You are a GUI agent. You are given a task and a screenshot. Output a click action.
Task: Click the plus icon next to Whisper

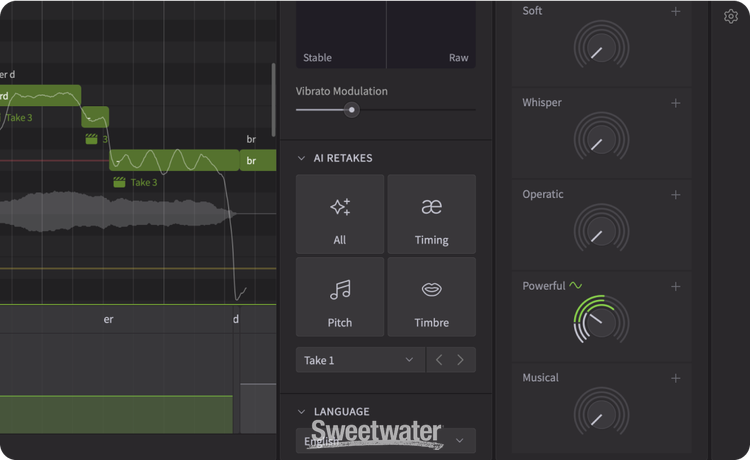(676, 103)
